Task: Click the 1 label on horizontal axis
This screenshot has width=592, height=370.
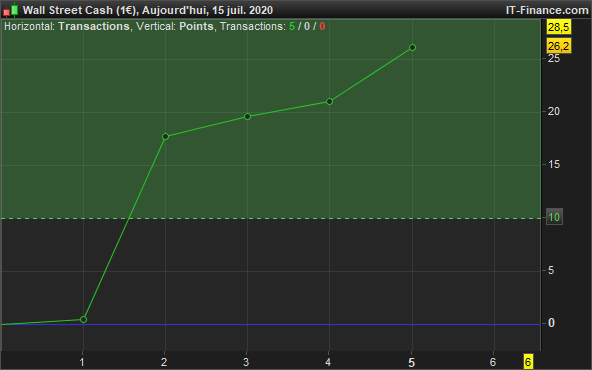Action: click(x=82, y=362)
